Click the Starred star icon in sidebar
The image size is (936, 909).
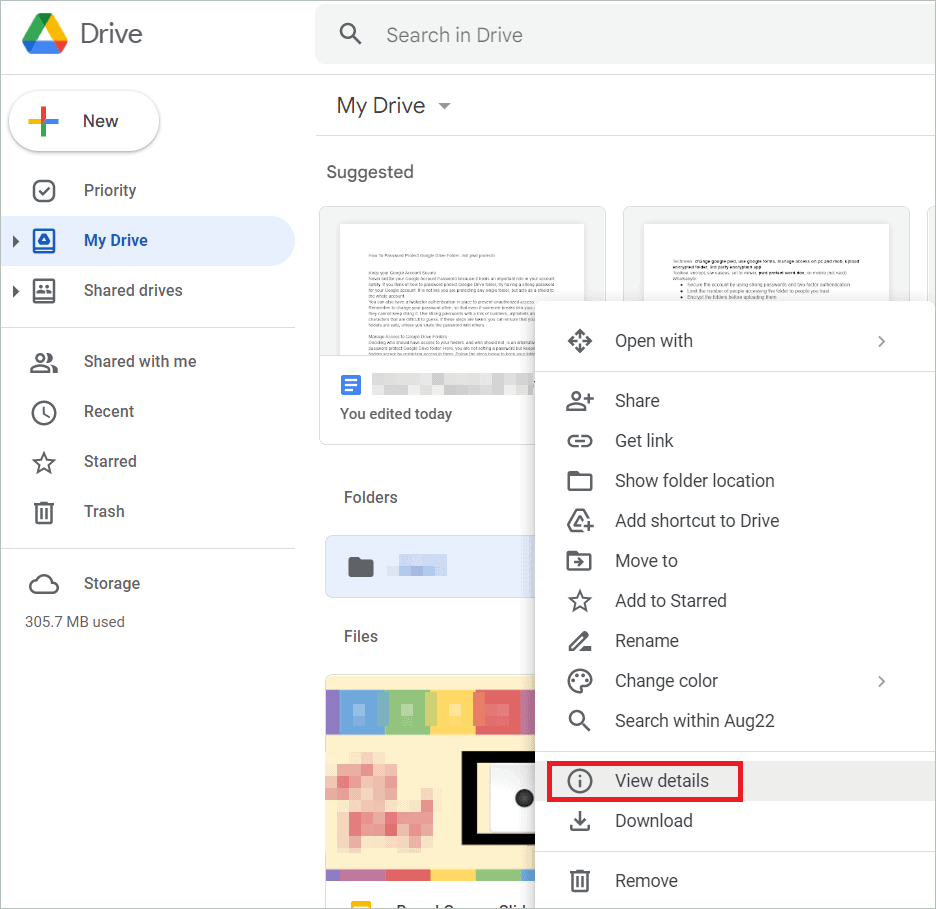coord(44,461)
